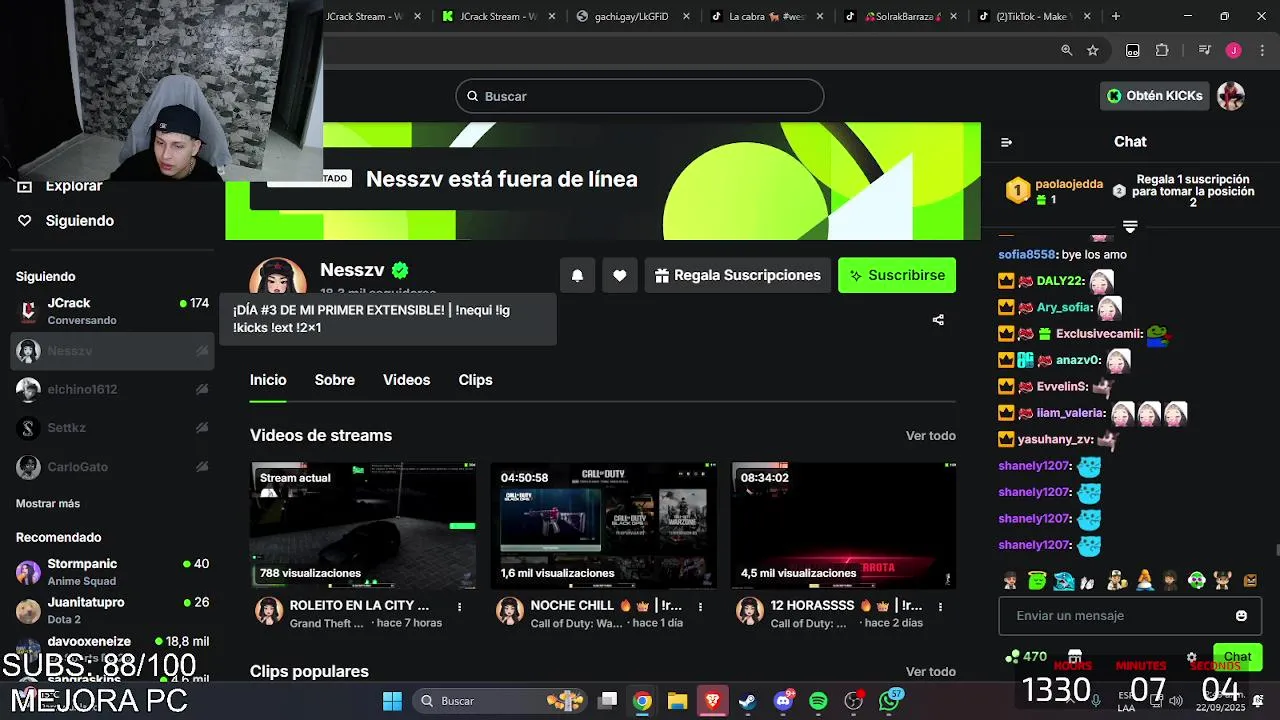
Task: Click the 470 channel points indicator
Action: (1027, 657)
